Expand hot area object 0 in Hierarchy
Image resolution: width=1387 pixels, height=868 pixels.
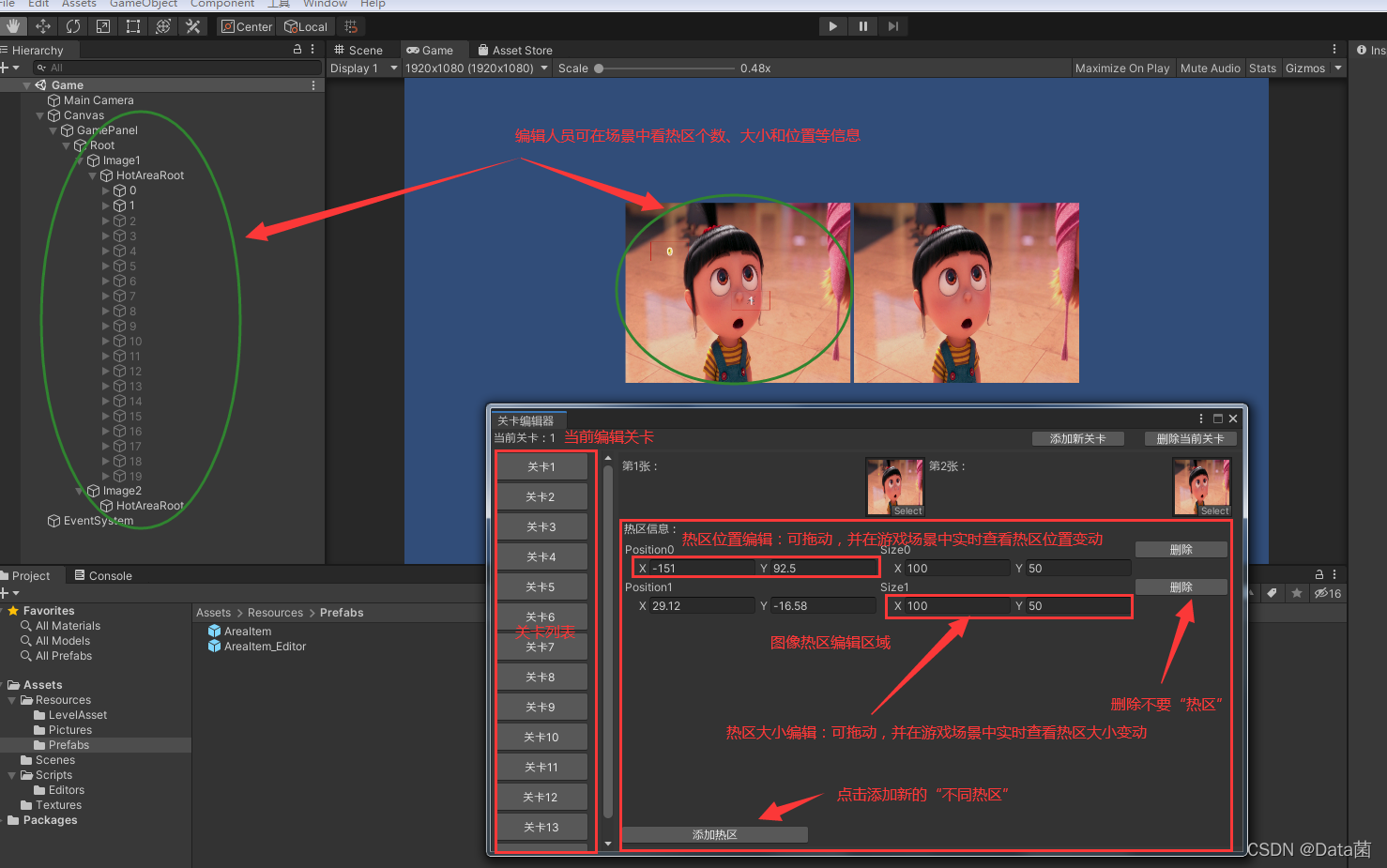[x=105, y=190]
